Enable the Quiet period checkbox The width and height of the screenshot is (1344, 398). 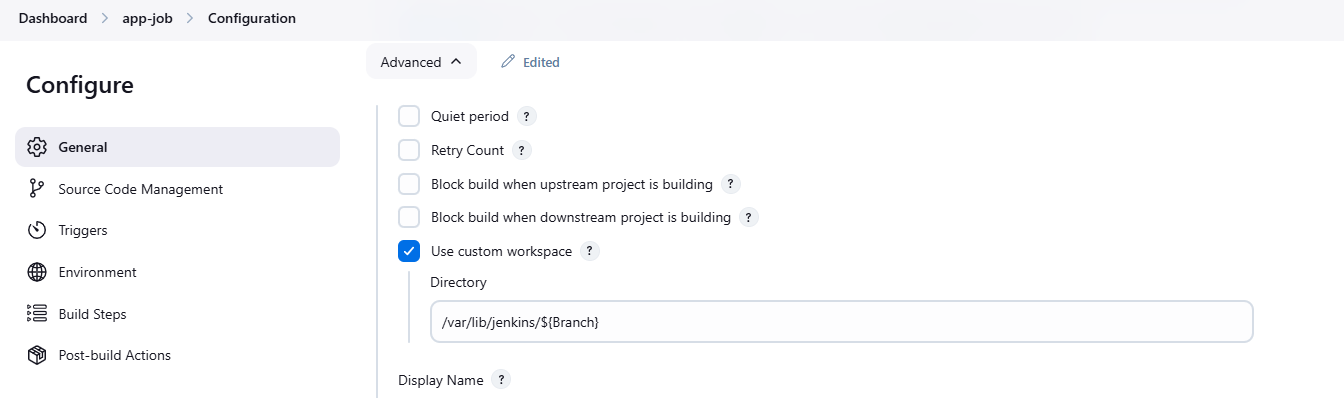point(409,116)
